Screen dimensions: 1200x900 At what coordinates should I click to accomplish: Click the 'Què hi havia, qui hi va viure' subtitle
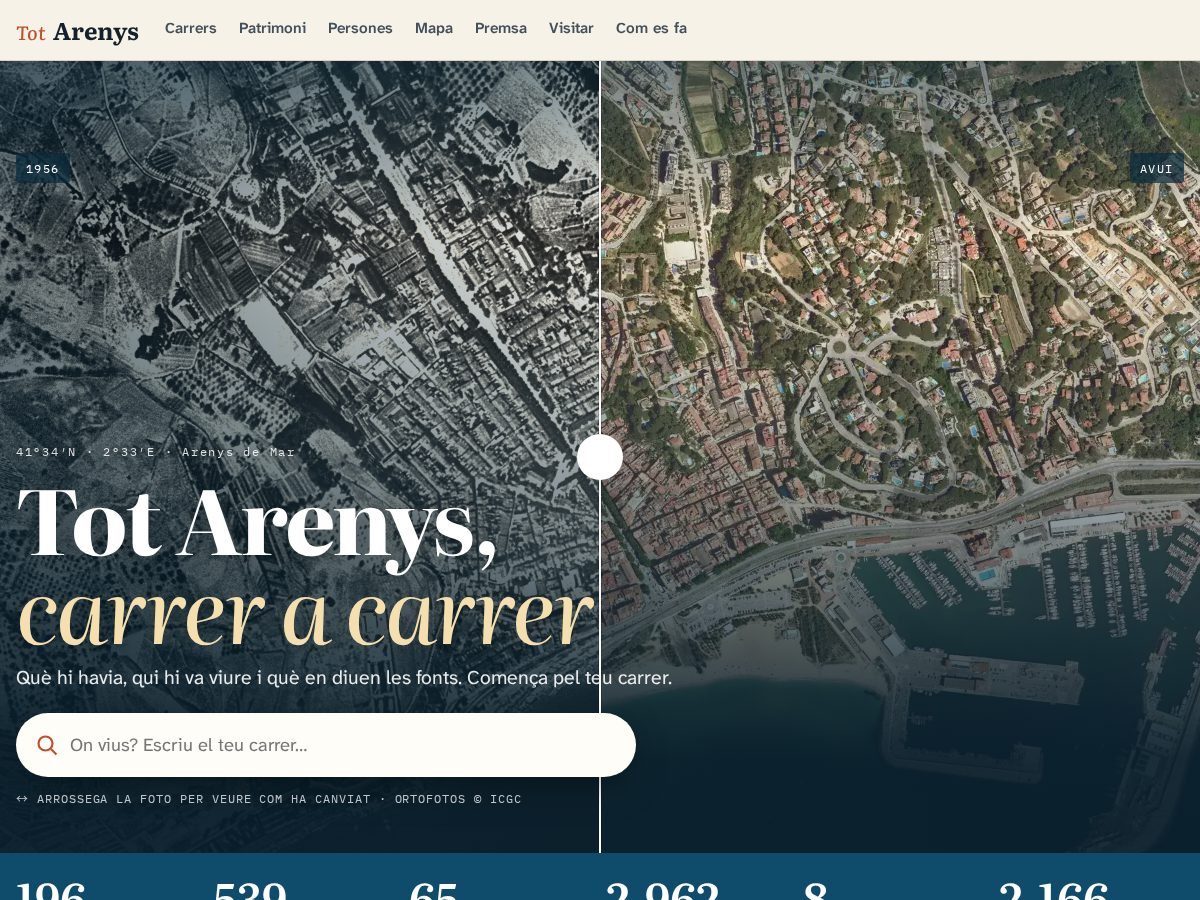coord(344,677)
